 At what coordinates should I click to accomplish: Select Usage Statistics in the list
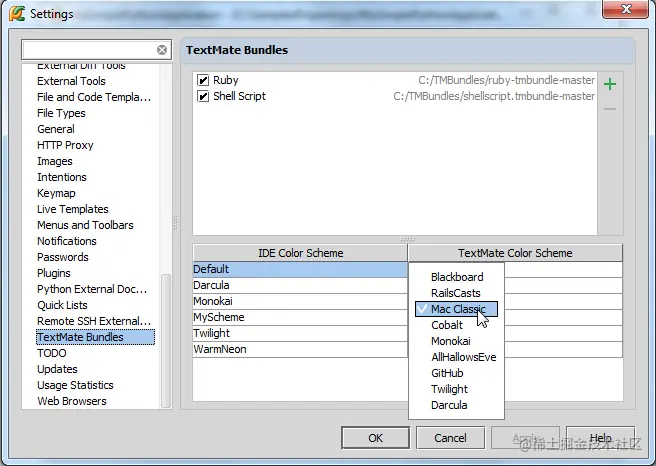point(75,385)
